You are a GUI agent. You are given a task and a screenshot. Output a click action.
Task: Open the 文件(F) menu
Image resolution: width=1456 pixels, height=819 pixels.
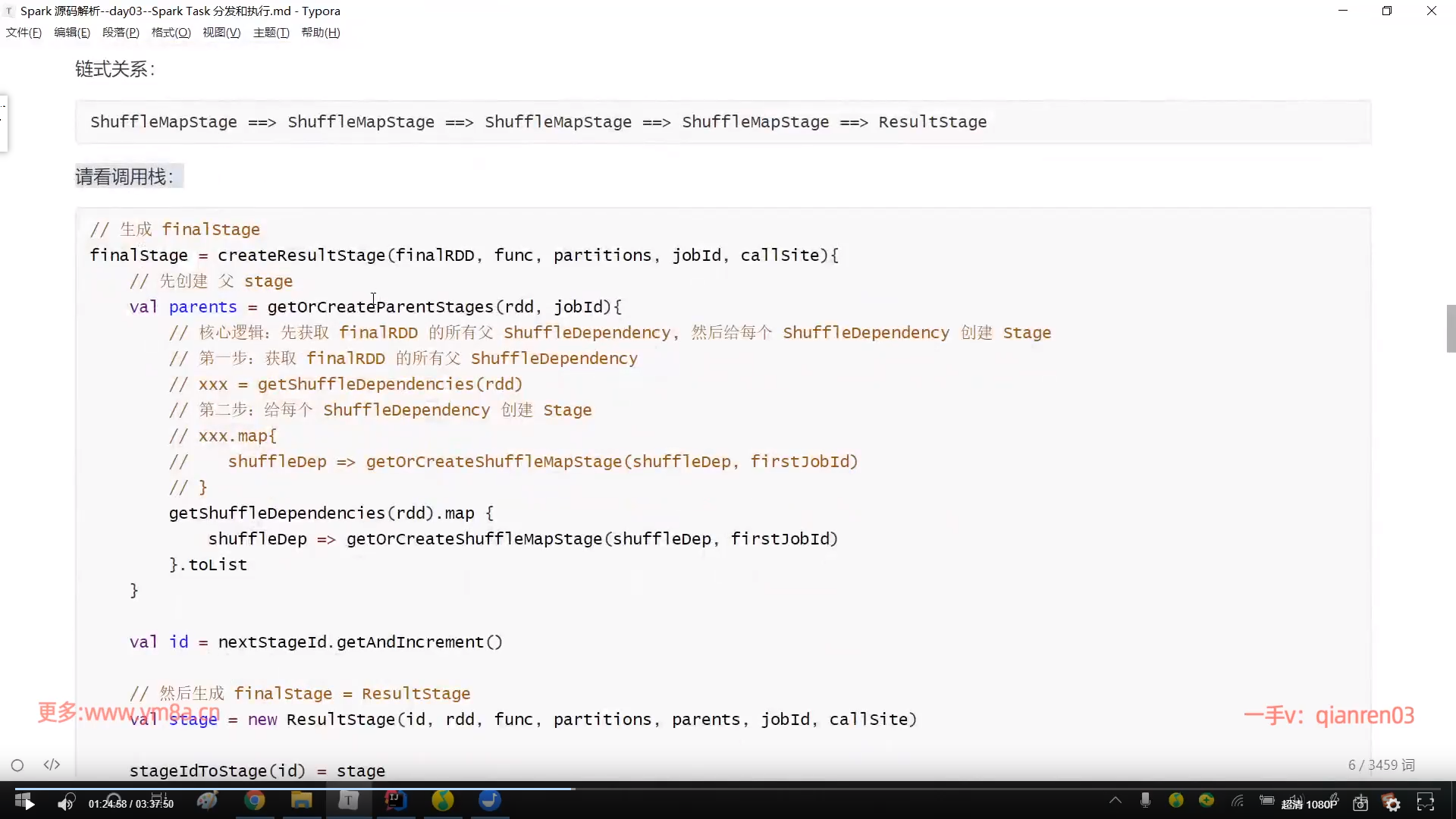coord(24,33)
